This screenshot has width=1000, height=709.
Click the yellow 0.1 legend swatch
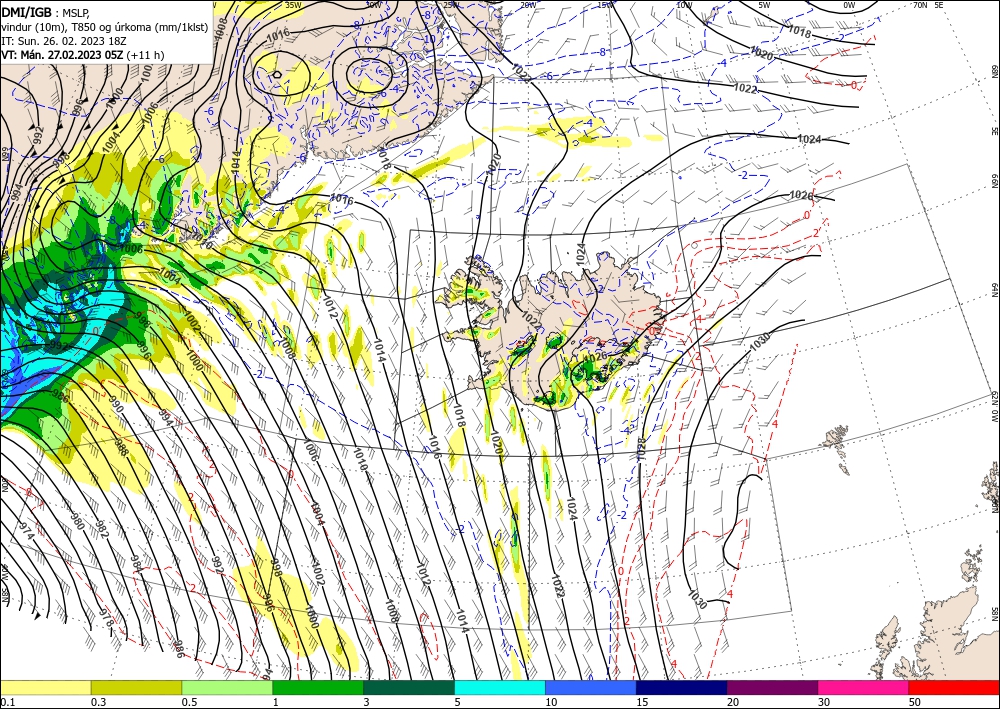[x=45, y=687]
